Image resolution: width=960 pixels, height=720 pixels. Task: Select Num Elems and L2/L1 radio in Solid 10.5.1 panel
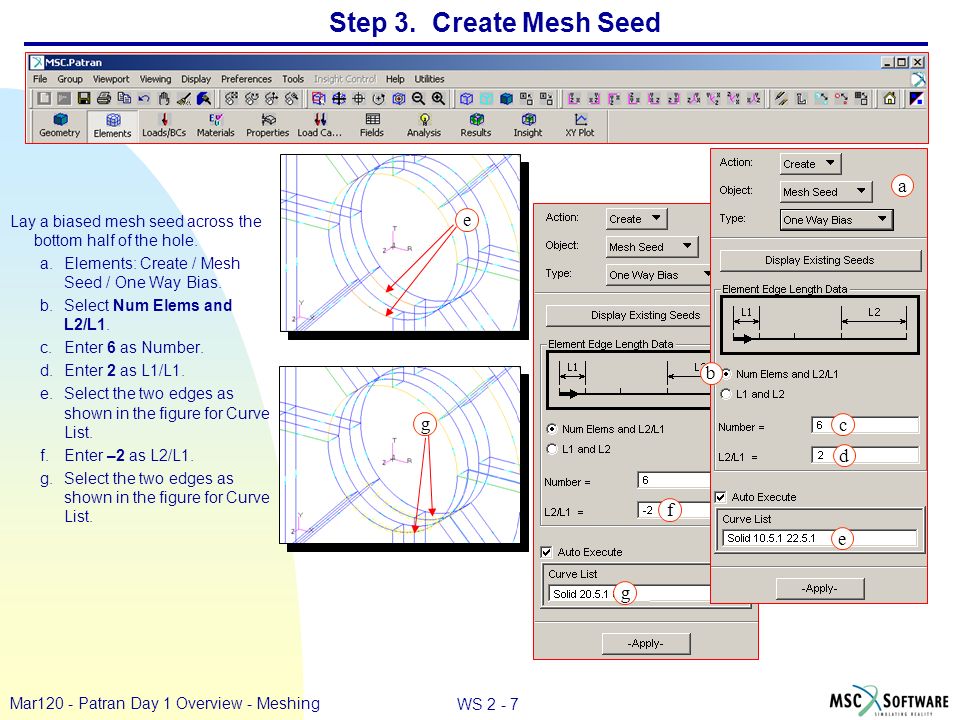(726, 373)
